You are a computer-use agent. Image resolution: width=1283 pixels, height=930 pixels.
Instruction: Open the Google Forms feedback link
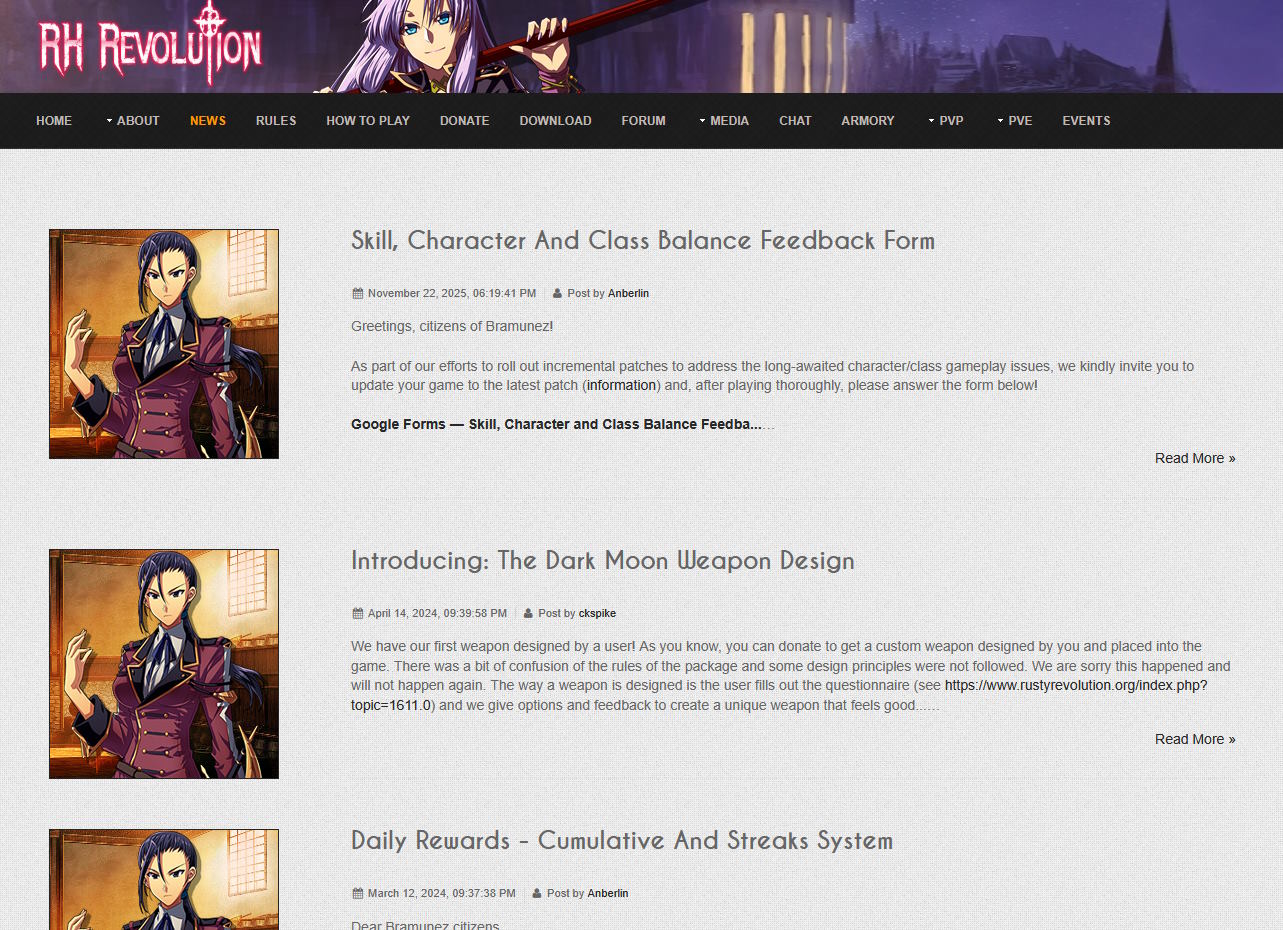click(x=556, y=424)
